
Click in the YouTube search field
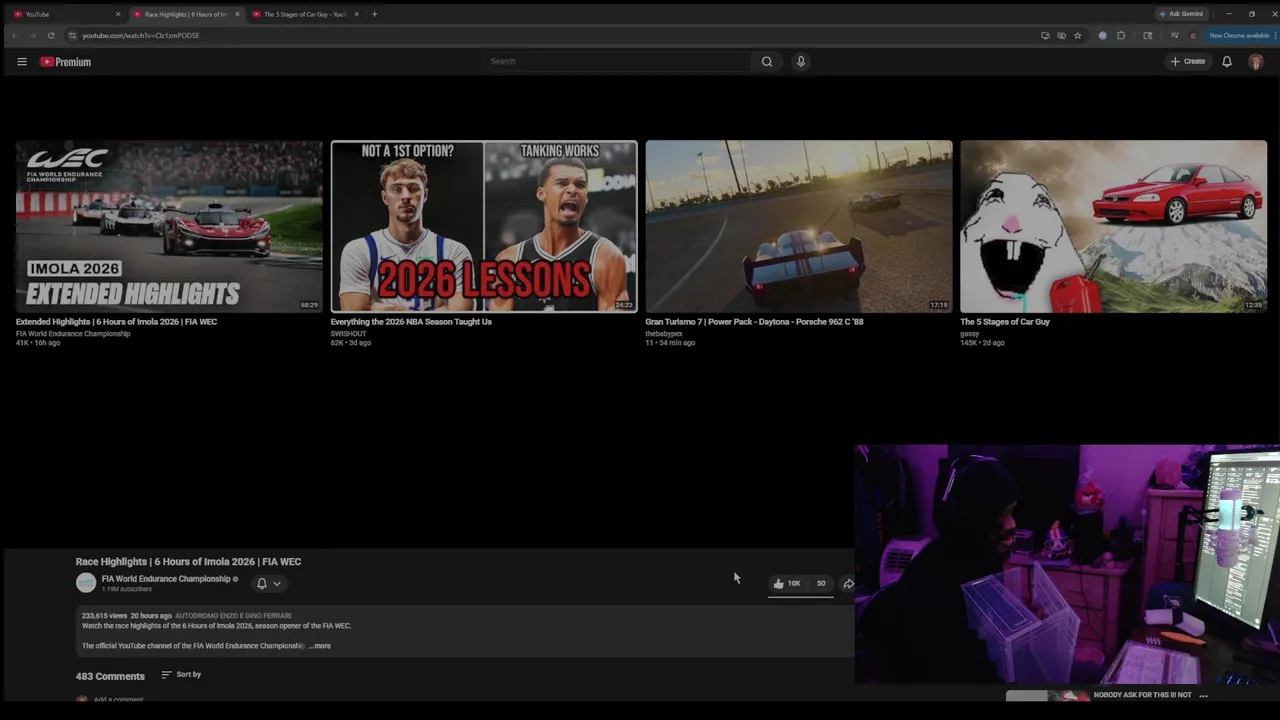(x=617, y=62)
